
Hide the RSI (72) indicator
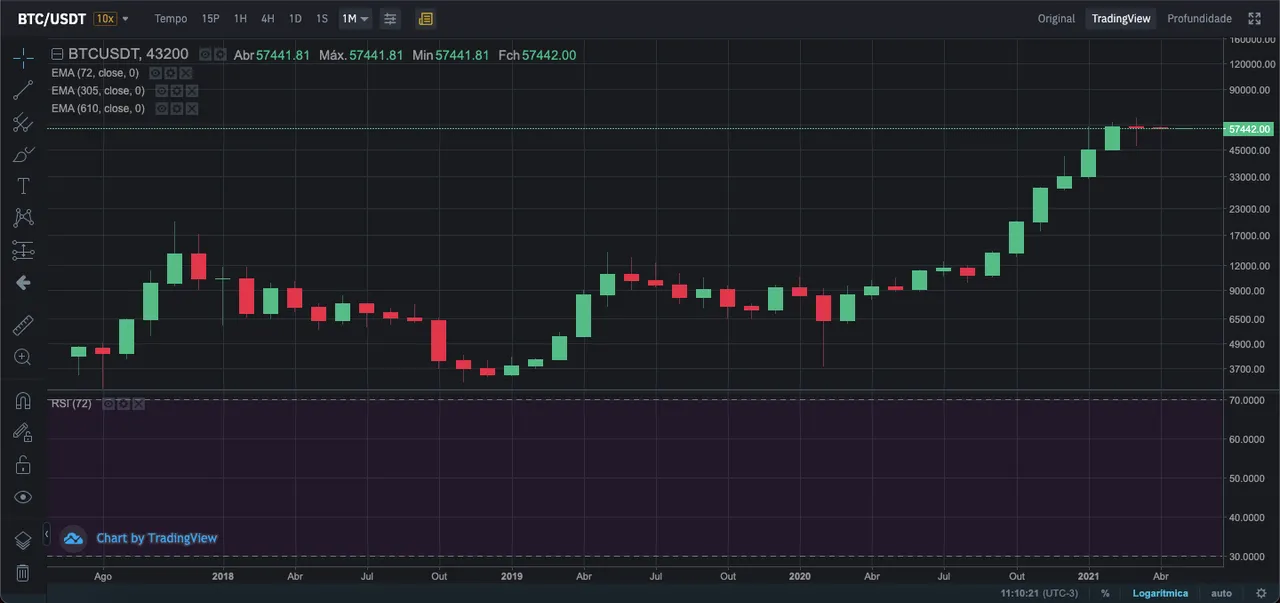[108, 404]
